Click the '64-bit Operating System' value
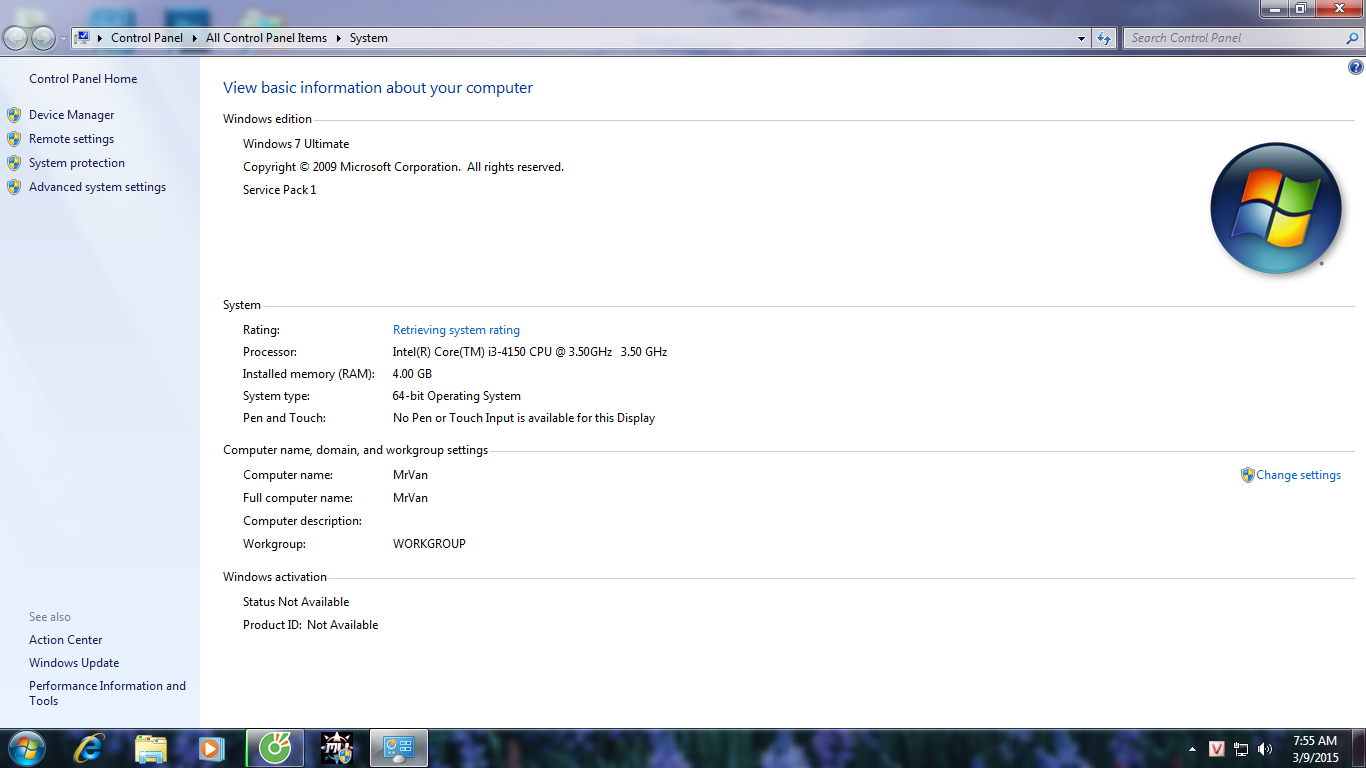 pyautogui.click(x=457, y=396)
